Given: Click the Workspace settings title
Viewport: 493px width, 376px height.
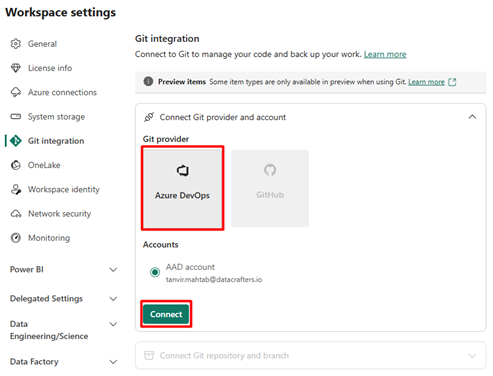Looking at the screenshot, I should 61,12.
